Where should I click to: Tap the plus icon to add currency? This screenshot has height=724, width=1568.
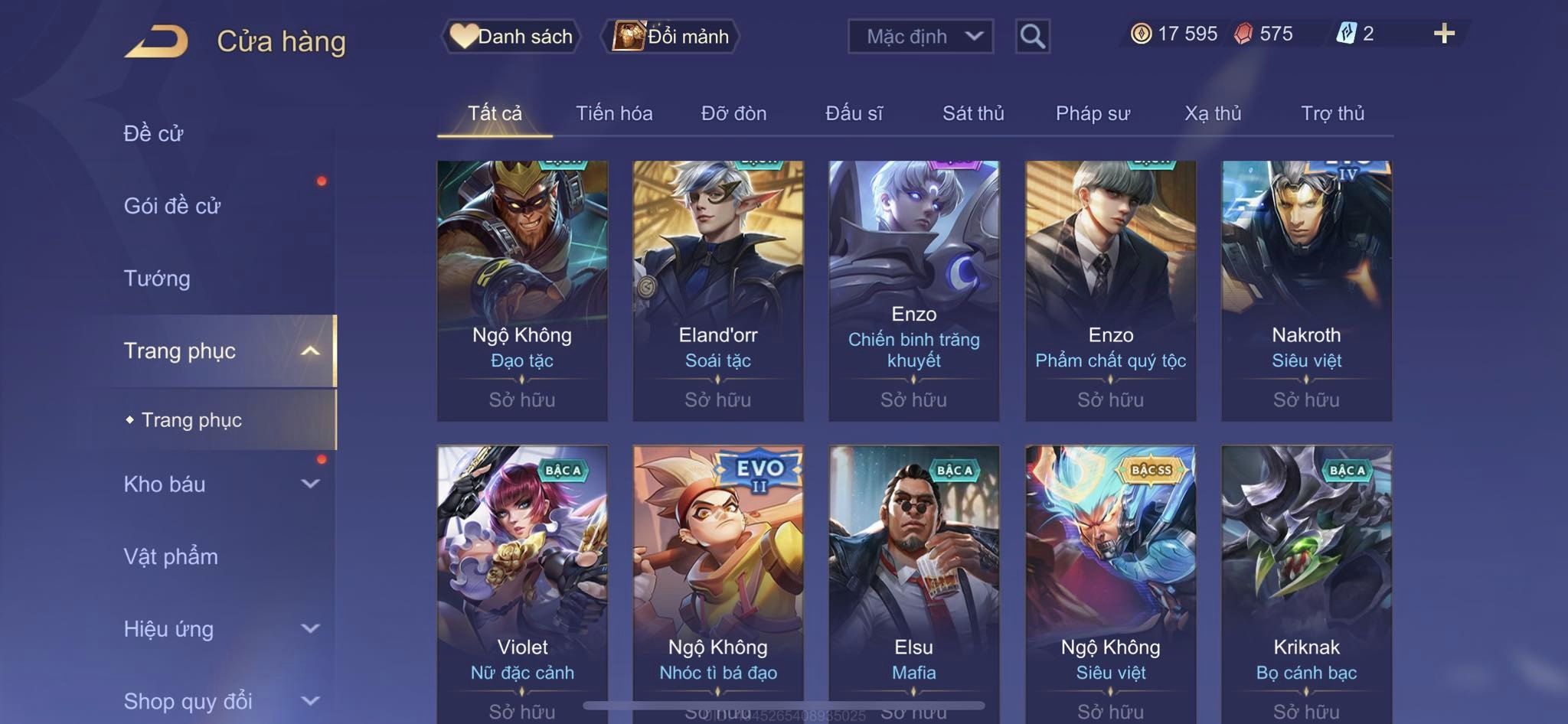[x=1444, y=34]
